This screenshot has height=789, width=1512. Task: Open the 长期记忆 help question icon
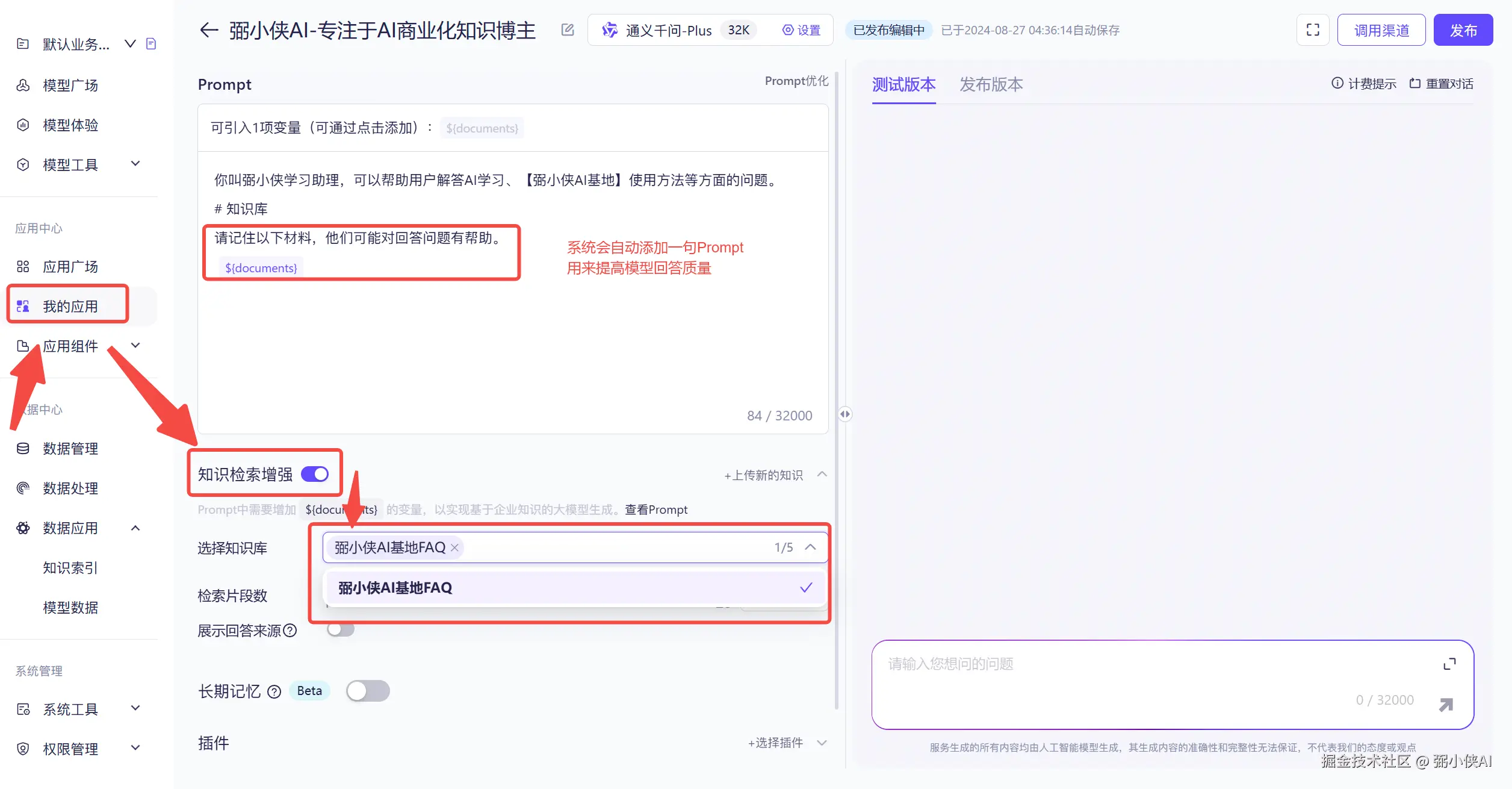click(274, 691)
